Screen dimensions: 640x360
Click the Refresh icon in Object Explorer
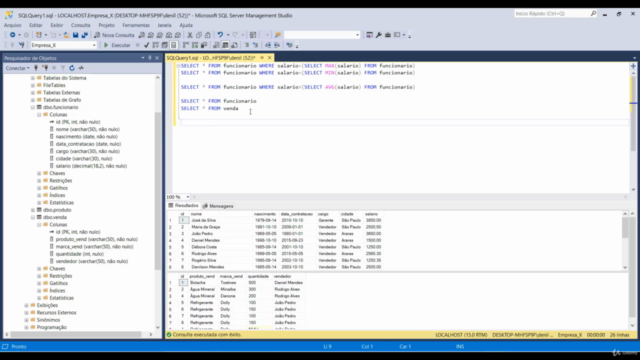point(72,68)
